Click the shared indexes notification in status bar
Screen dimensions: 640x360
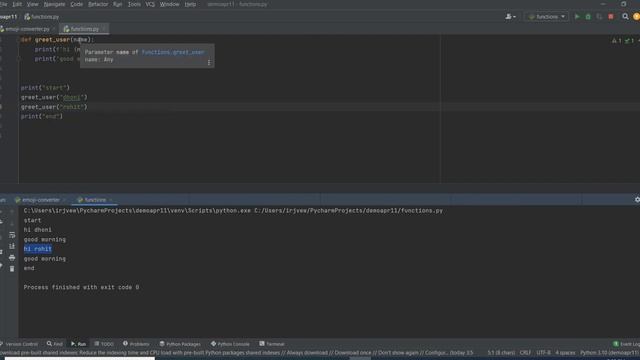click(237, 353)
